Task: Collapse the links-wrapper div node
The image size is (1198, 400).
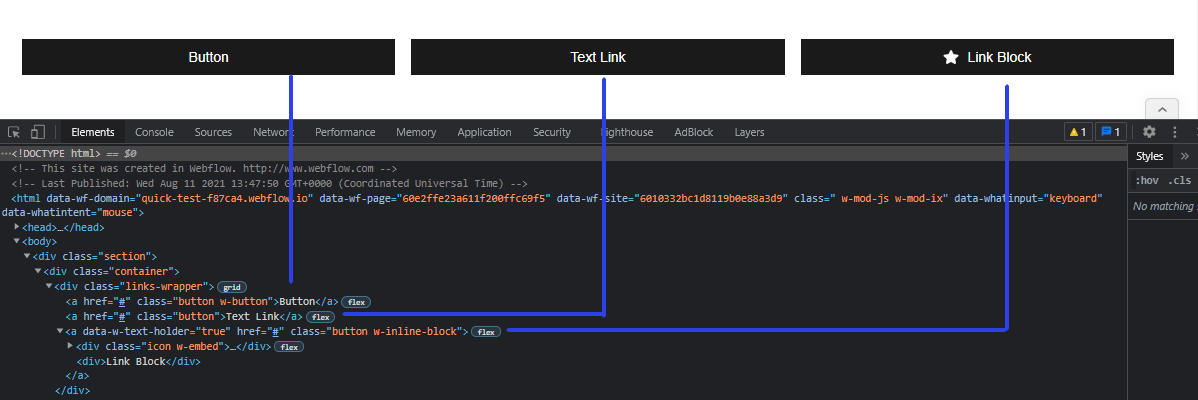Action: (49, 286)
